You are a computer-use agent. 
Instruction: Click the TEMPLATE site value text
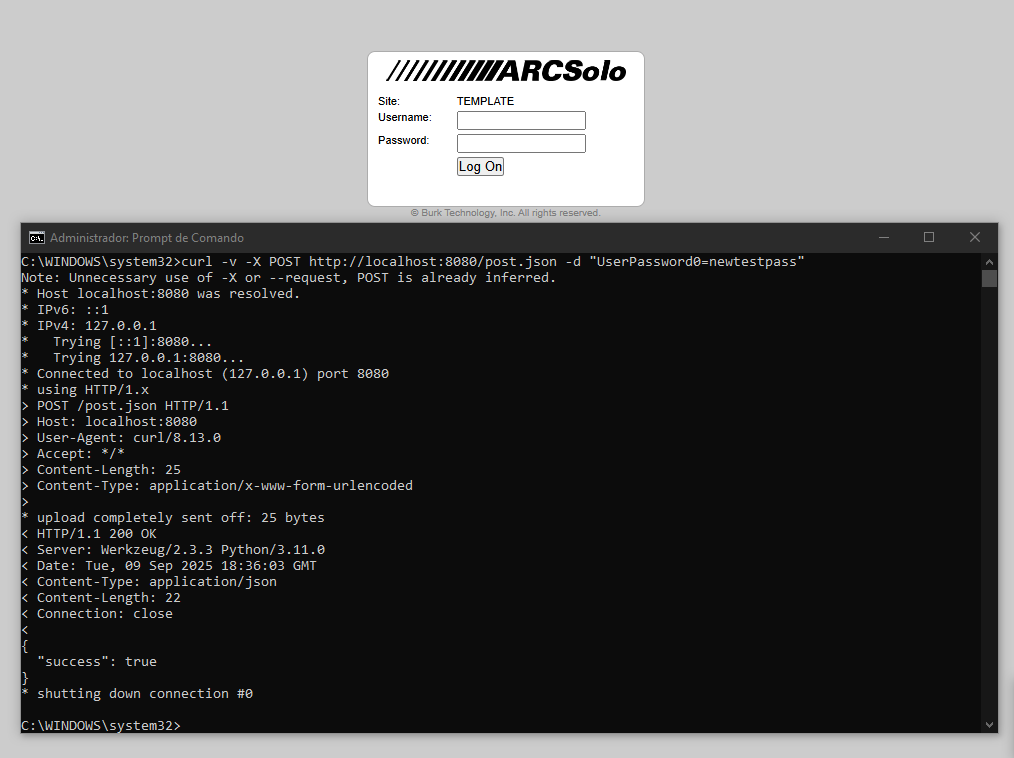click(485, 101)
